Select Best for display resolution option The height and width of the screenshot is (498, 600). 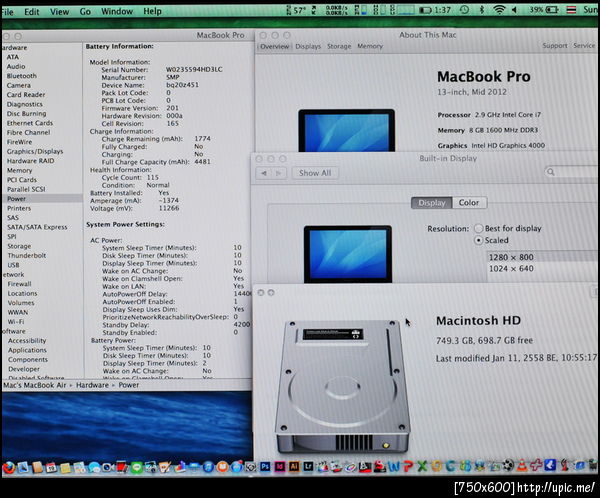pyautogui.click(x=478, y=229)
